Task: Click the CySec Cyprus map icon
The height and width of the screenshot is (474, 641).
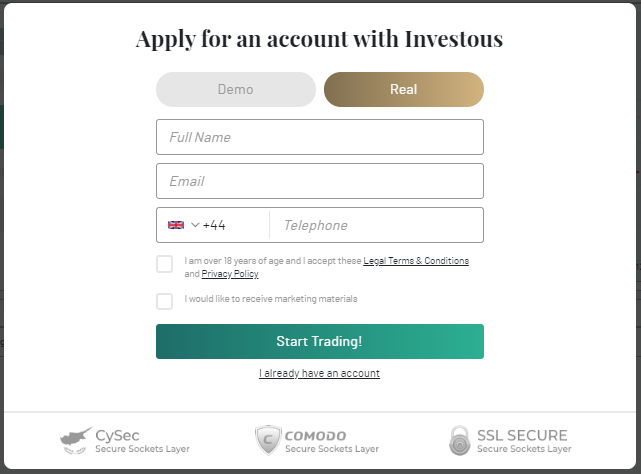Action: [76, 440]
